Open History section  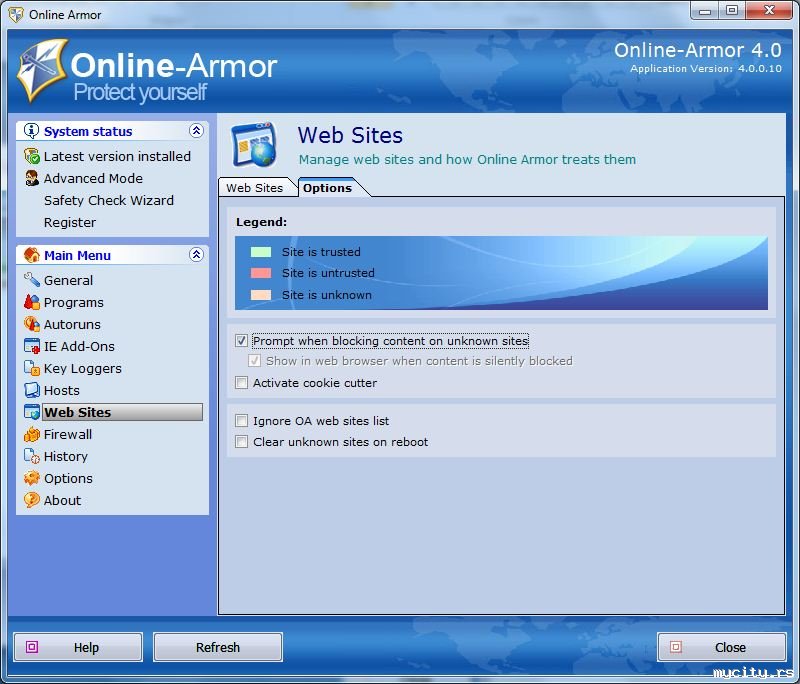click(x=66, y=456)
